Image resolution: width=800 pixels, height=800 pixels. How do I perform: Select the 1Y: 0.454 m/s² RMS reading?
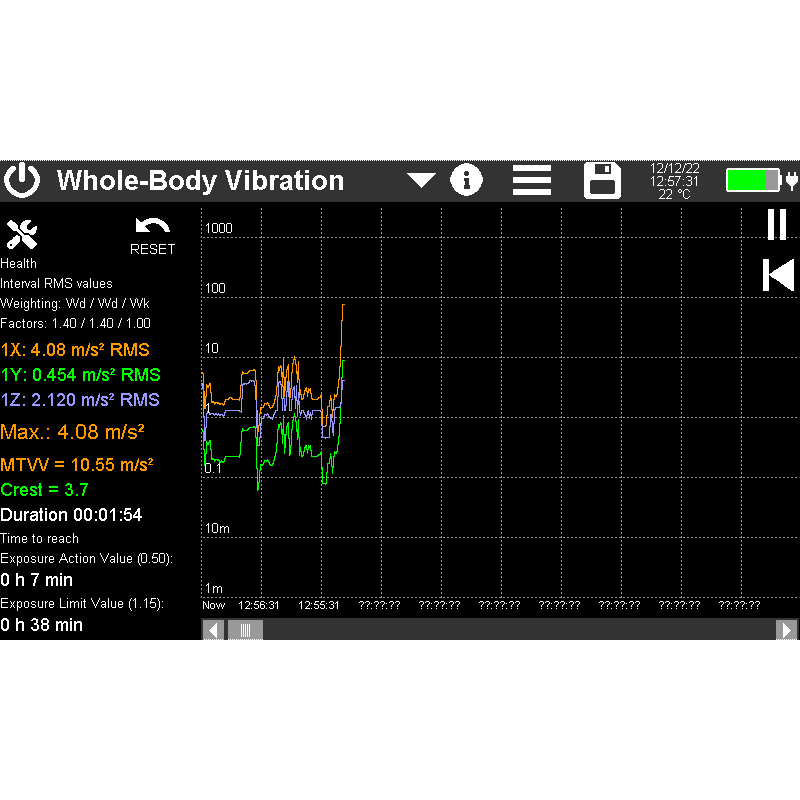tap(81, 375)
